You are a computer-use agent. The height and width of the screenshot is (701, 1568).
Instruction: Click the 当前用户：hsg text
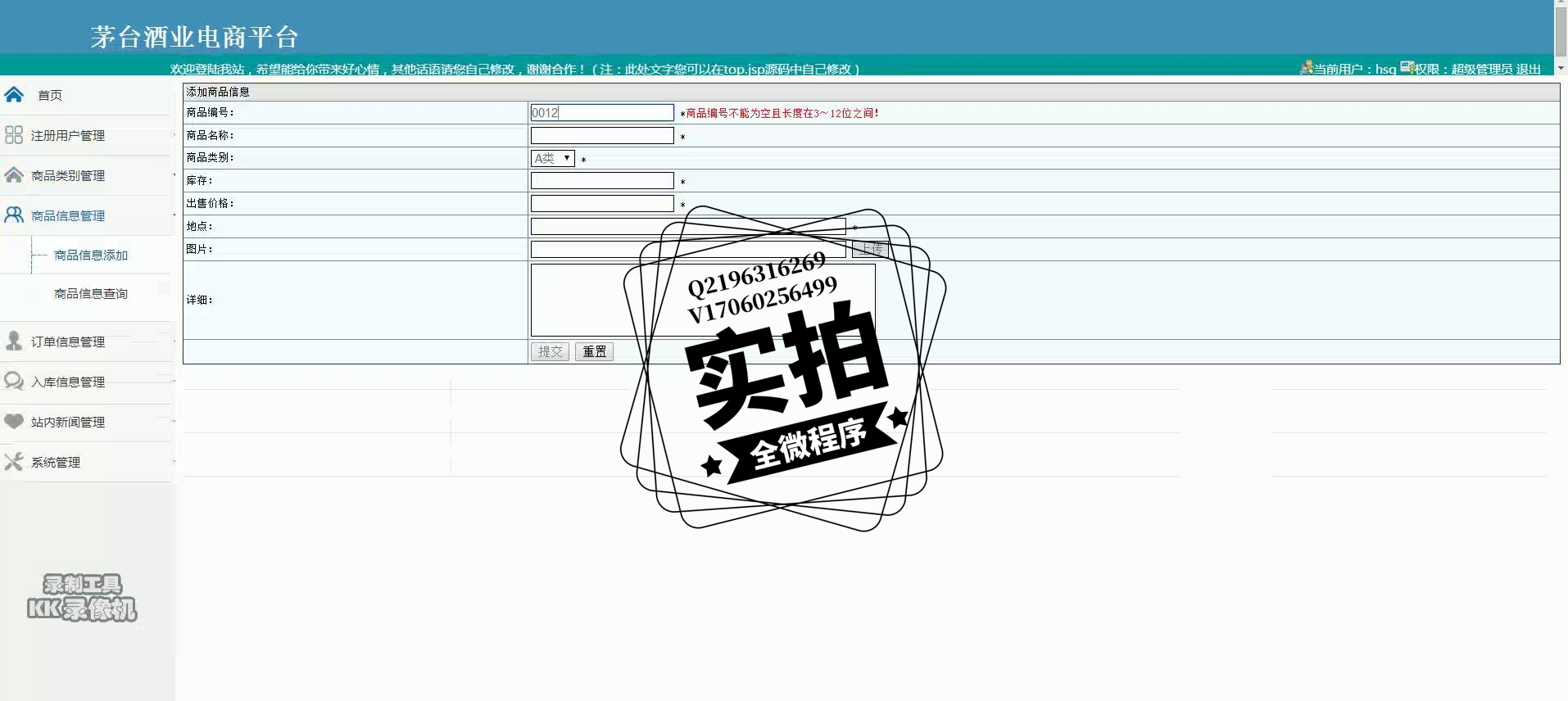1355,69
